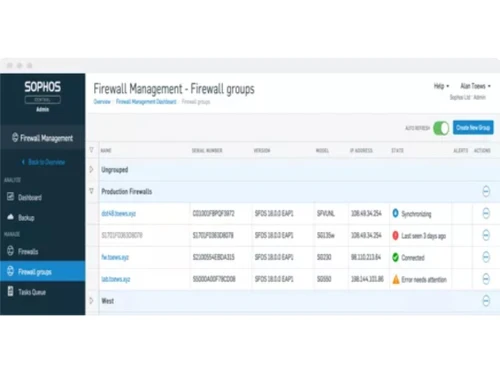
Task: Click the filter icon in table header
Action: [92, 150]
